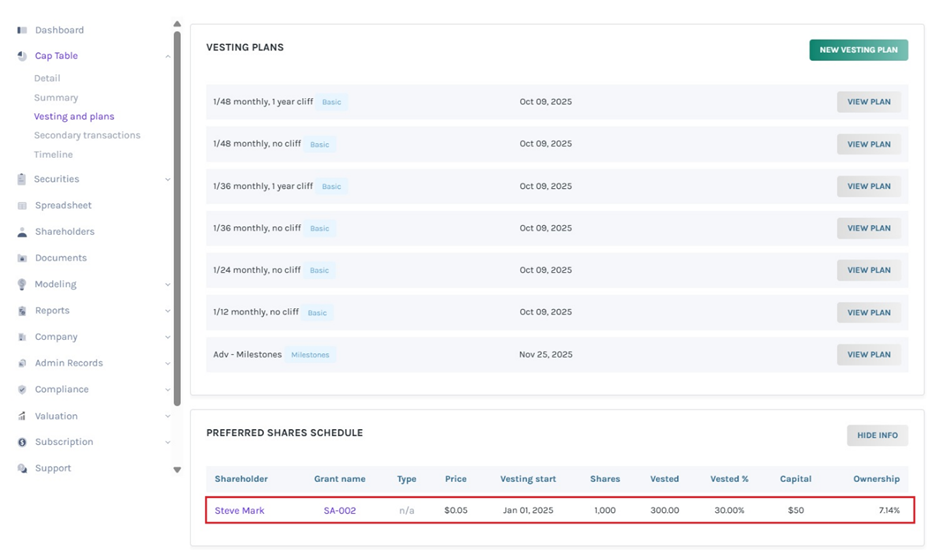This screenshot has width=934, height=550.
Task: Click the Documents folder icon
Action: 22,258
